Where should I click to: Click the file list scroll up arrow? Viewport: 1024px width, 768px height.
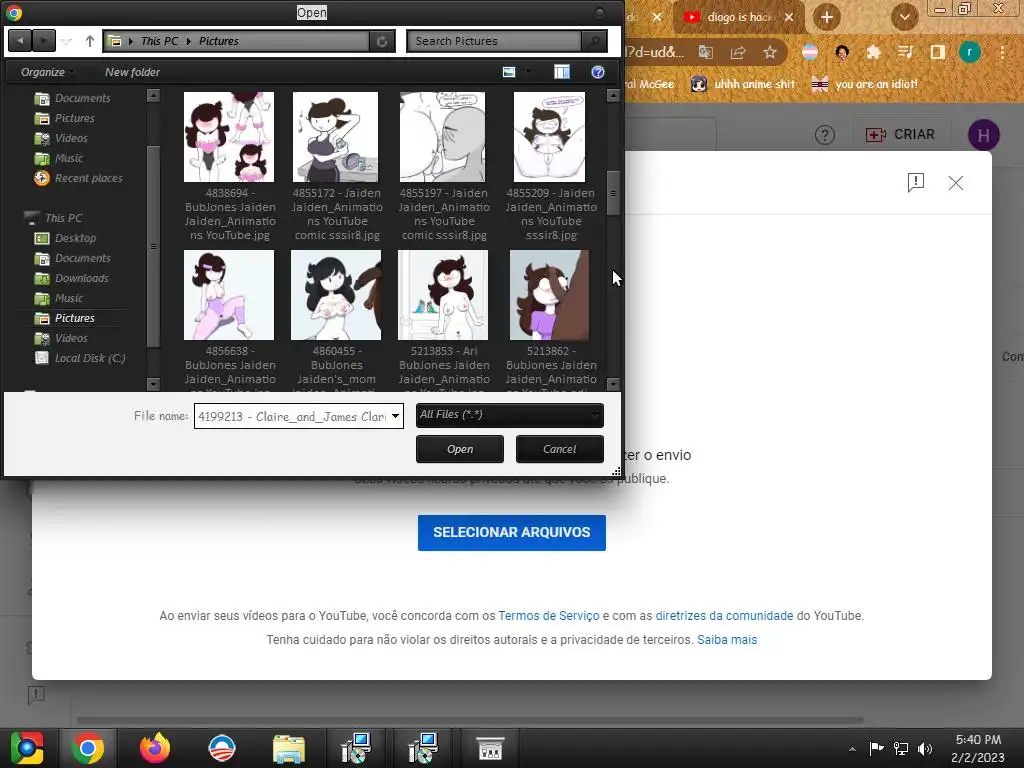pos(613,95)
